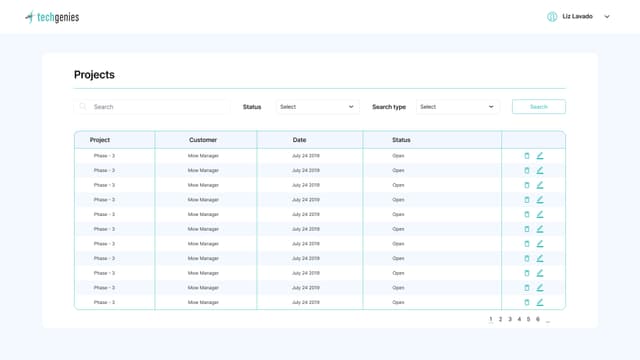640x360 pixels.
Task: Delete the project in the third table row
Action: pos(527,185)
